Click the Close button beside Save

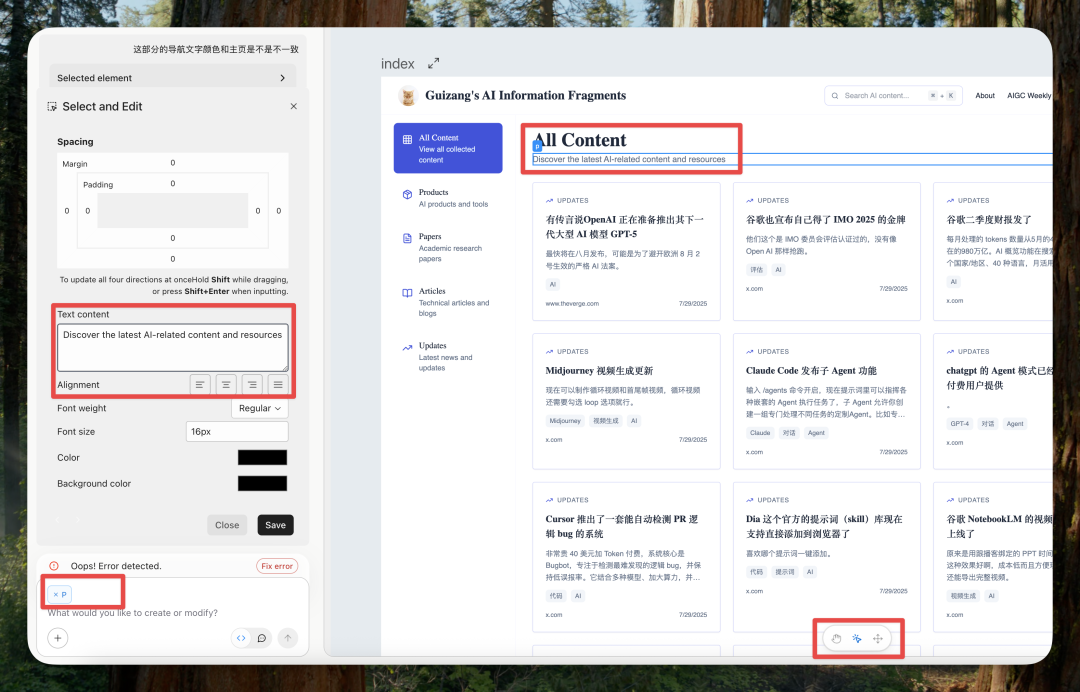point(227,525)
